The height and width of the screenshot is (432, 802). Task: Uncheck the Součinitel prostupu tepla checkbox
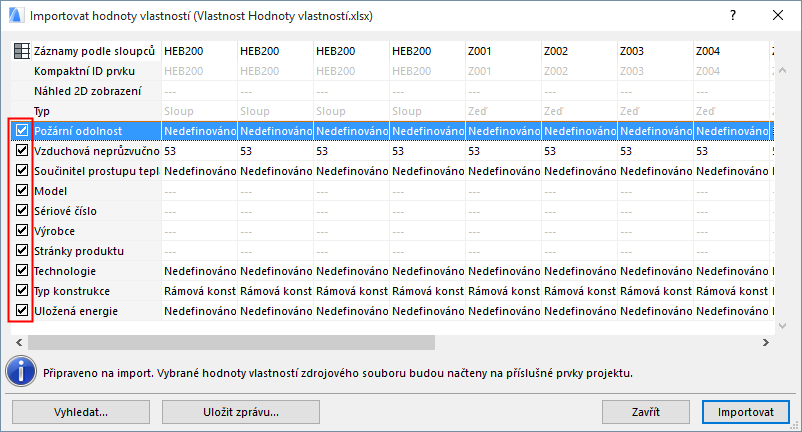click(21, 170)
